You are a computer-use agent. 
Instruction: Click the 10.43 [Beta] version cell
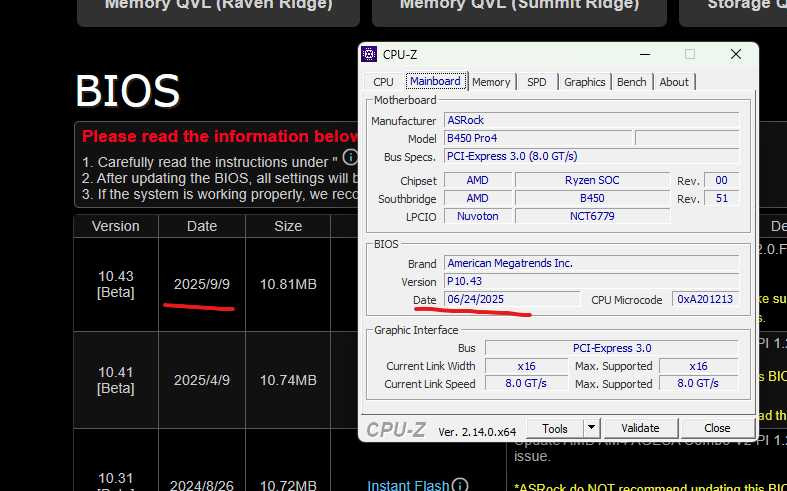(x=116, y=284)
